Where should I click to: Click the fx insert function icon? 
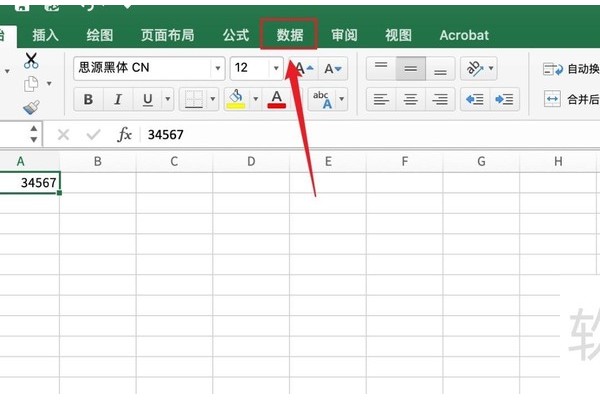click(x=124, y=135)
